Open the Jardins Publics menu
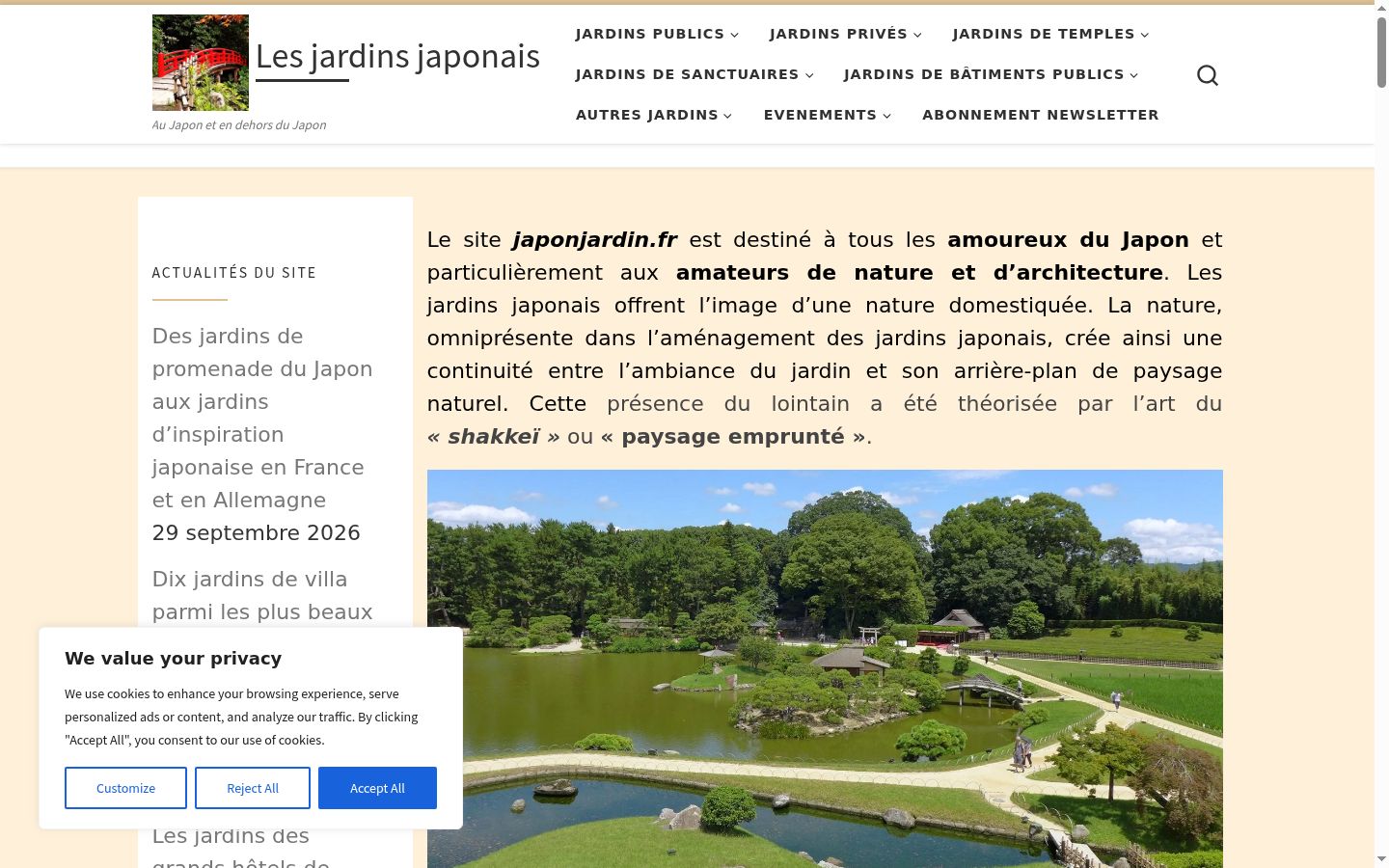 tap(650, 34)
